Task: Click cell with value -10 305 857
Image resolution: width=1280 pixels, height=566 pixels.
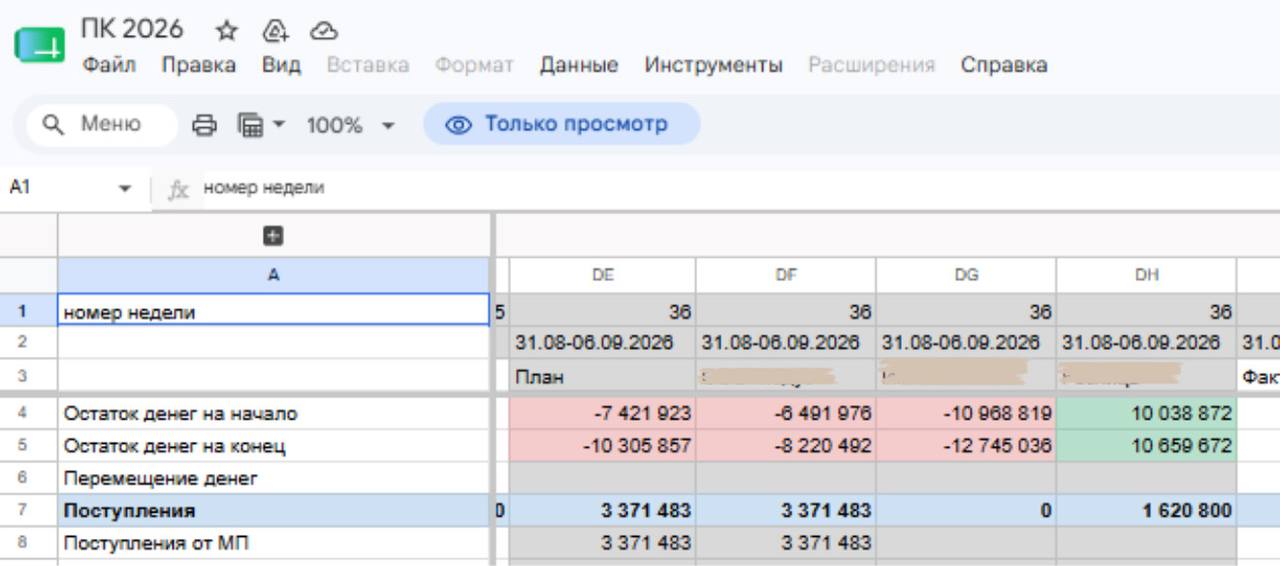Action: click(603, 446)
